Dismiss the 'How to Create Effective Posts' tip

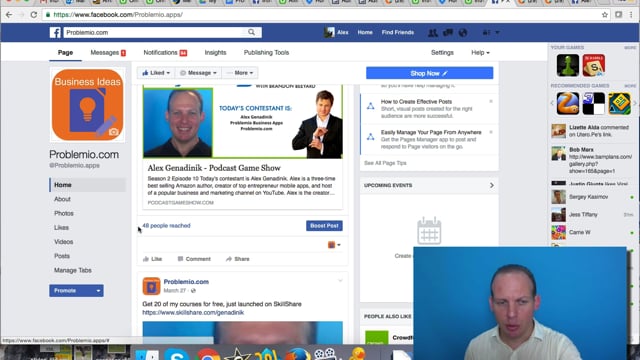click(x=491, y=101)
